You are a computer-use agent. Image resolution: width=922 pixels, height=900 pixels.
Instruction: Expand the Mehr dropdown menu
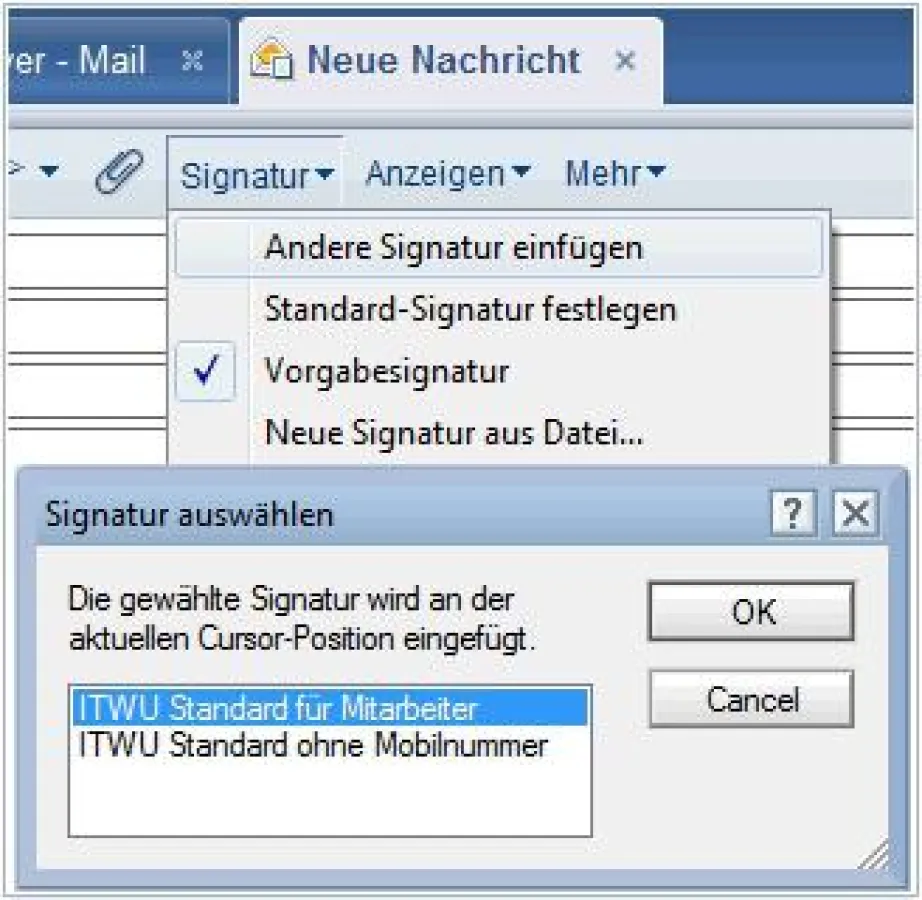(608, 172)
